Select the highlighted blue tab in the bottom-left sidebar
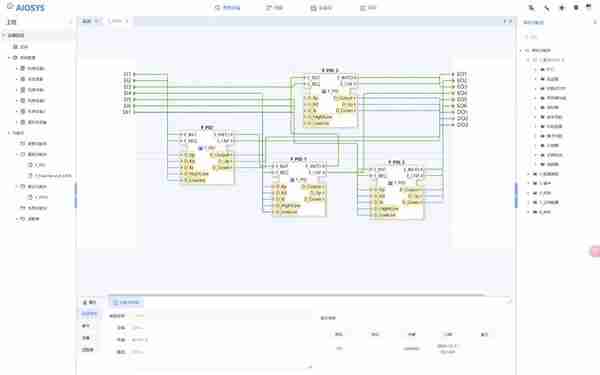600x375 pixels. click(x=89, y=313)
